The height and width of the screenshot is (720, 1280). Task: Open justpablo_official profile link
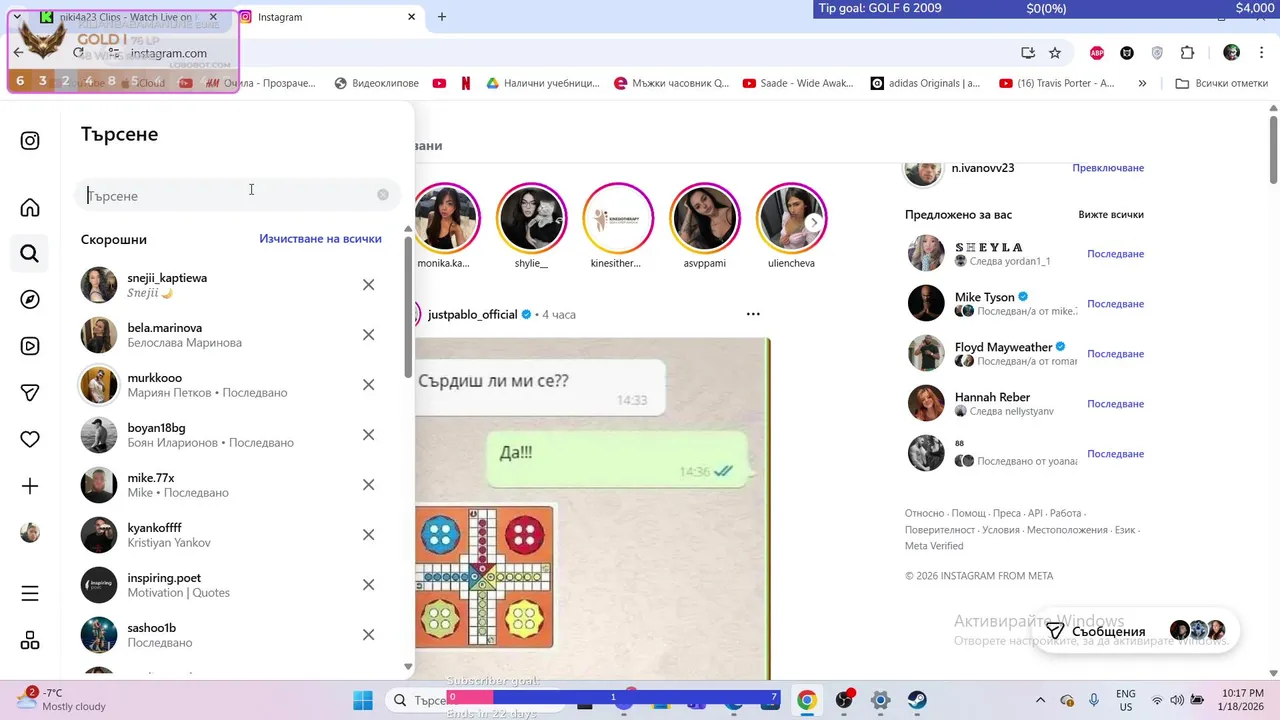(x=472, y=314)
